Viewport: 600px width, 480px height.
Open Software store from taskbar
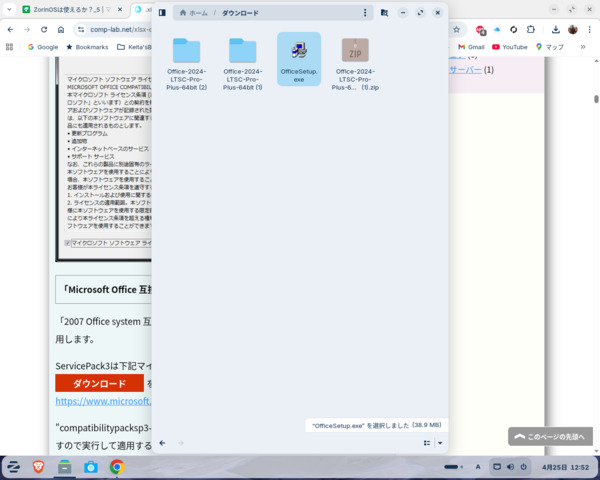pos(91,467)
